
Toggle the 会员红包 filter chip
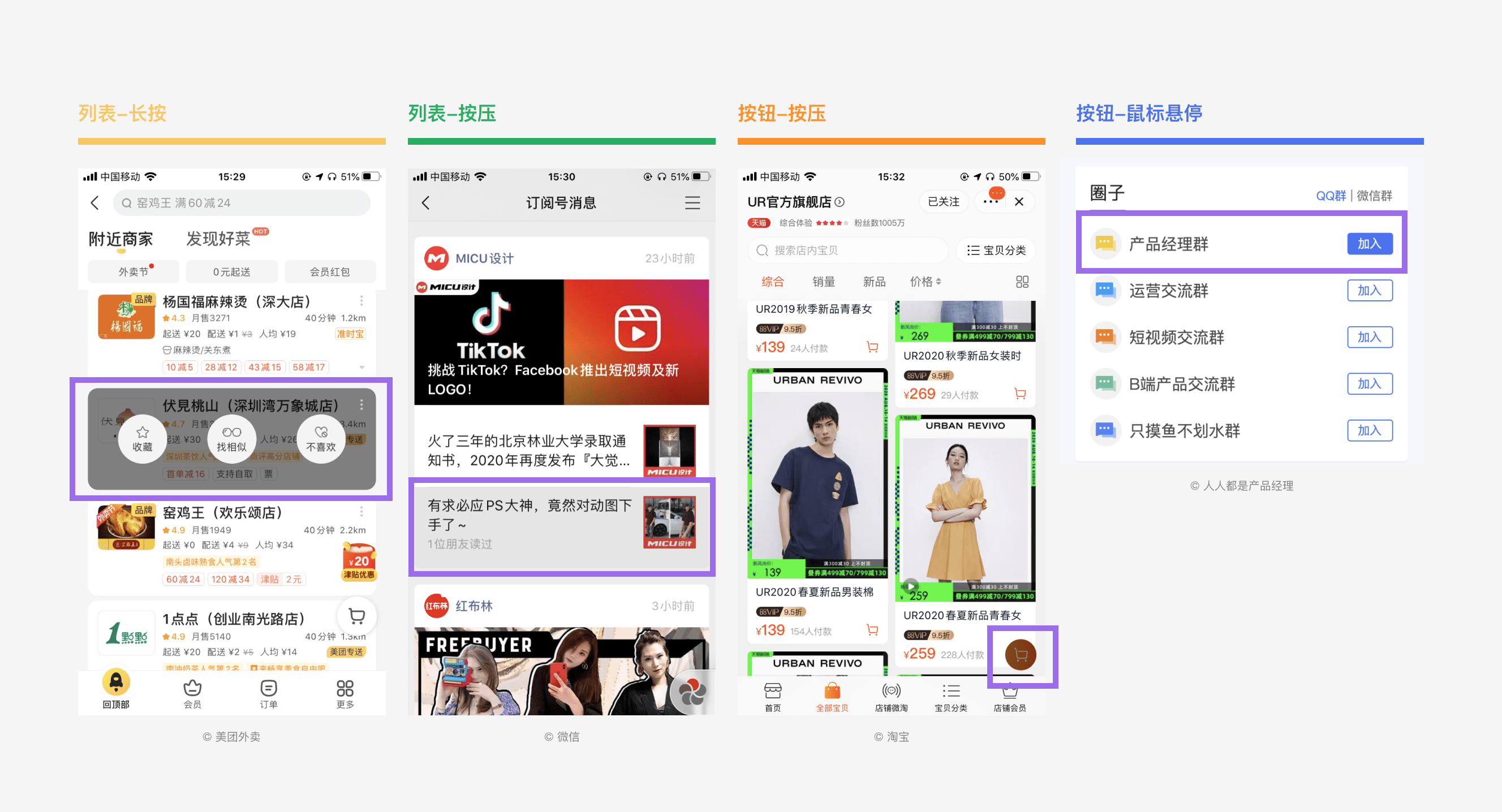pos(329,271)
